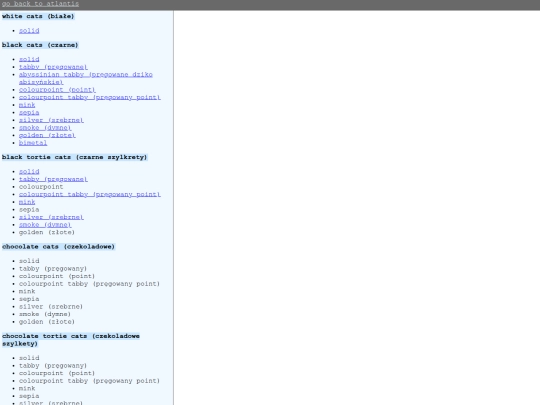Open smoke (dymne) under black tortie cats
The height and width of the screenshot is (405, 540).
point(45,225)
